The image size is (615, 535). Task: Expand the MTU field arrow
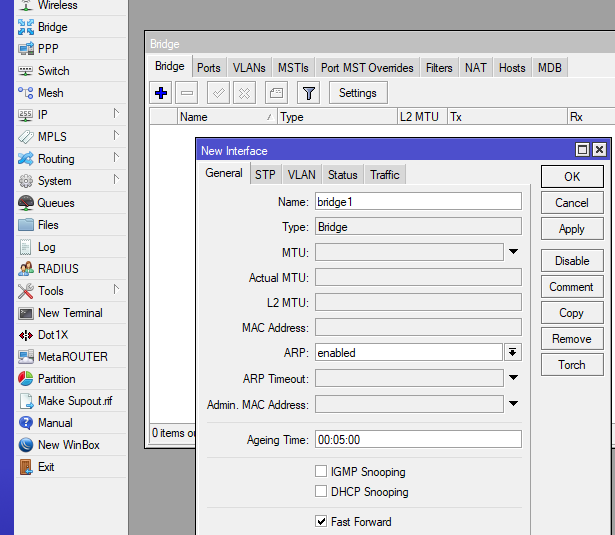click(x=513, y=252)
